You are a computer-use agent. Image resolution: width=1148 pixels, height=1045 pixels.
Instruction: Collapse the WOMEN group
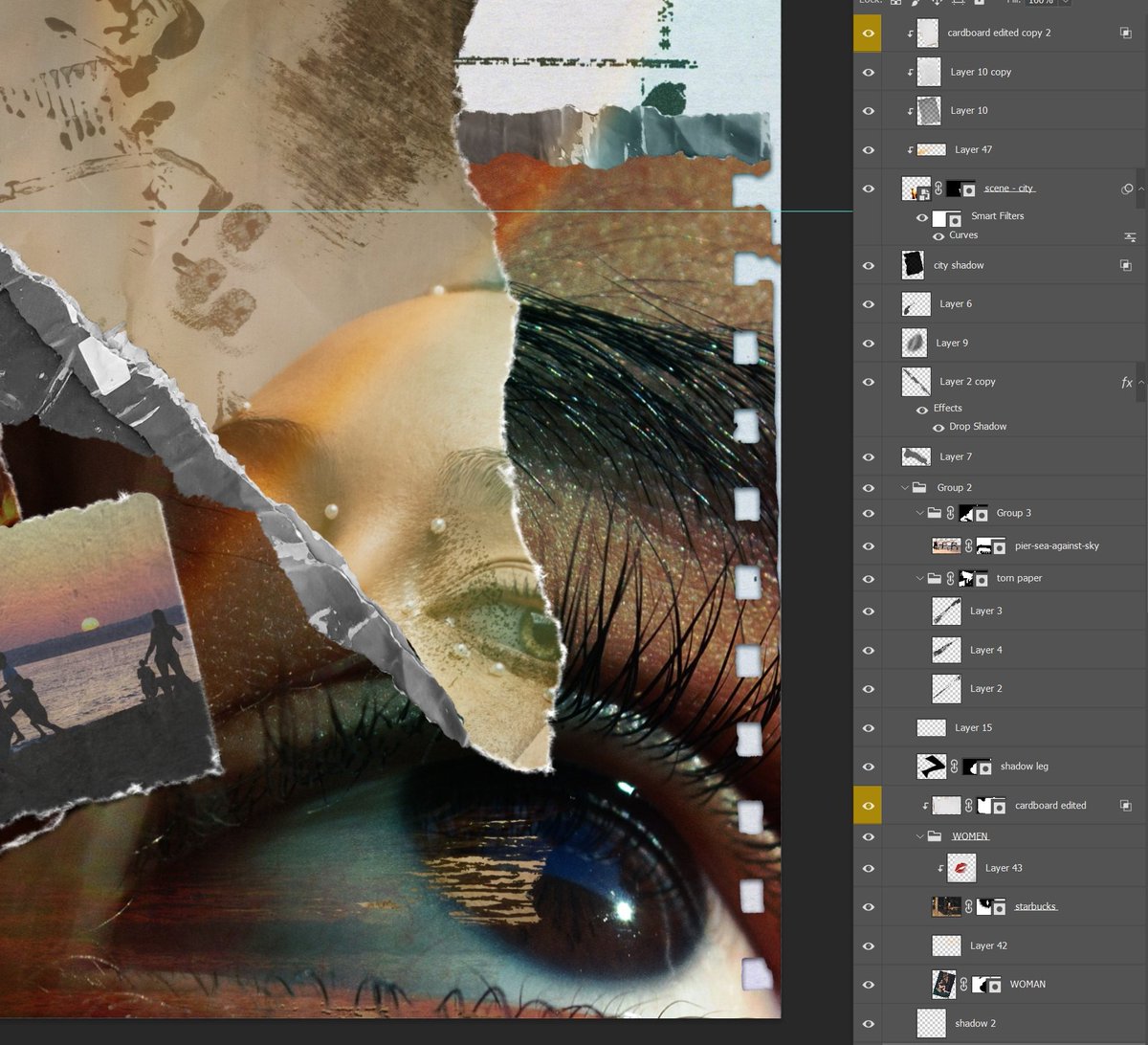pos(920,836)
